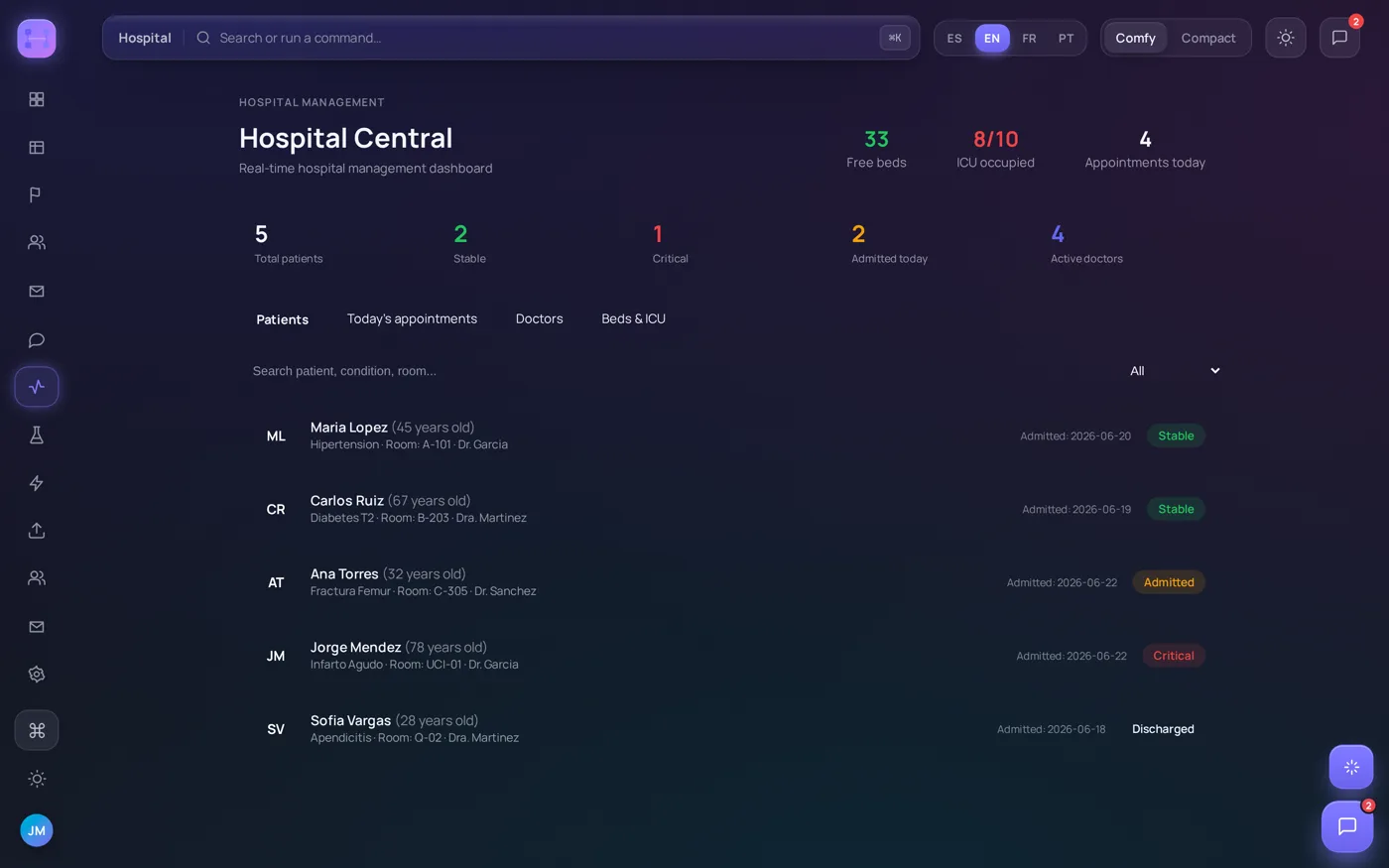Open Jorge Mendez patient row
The width and height of the screenshot is (1389, 868).
pos(729,656)
